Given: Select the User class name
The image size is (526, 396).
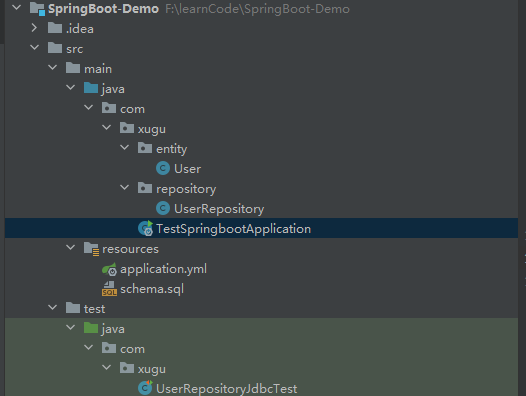Looking at the screenshot, I should pos(188,169).
